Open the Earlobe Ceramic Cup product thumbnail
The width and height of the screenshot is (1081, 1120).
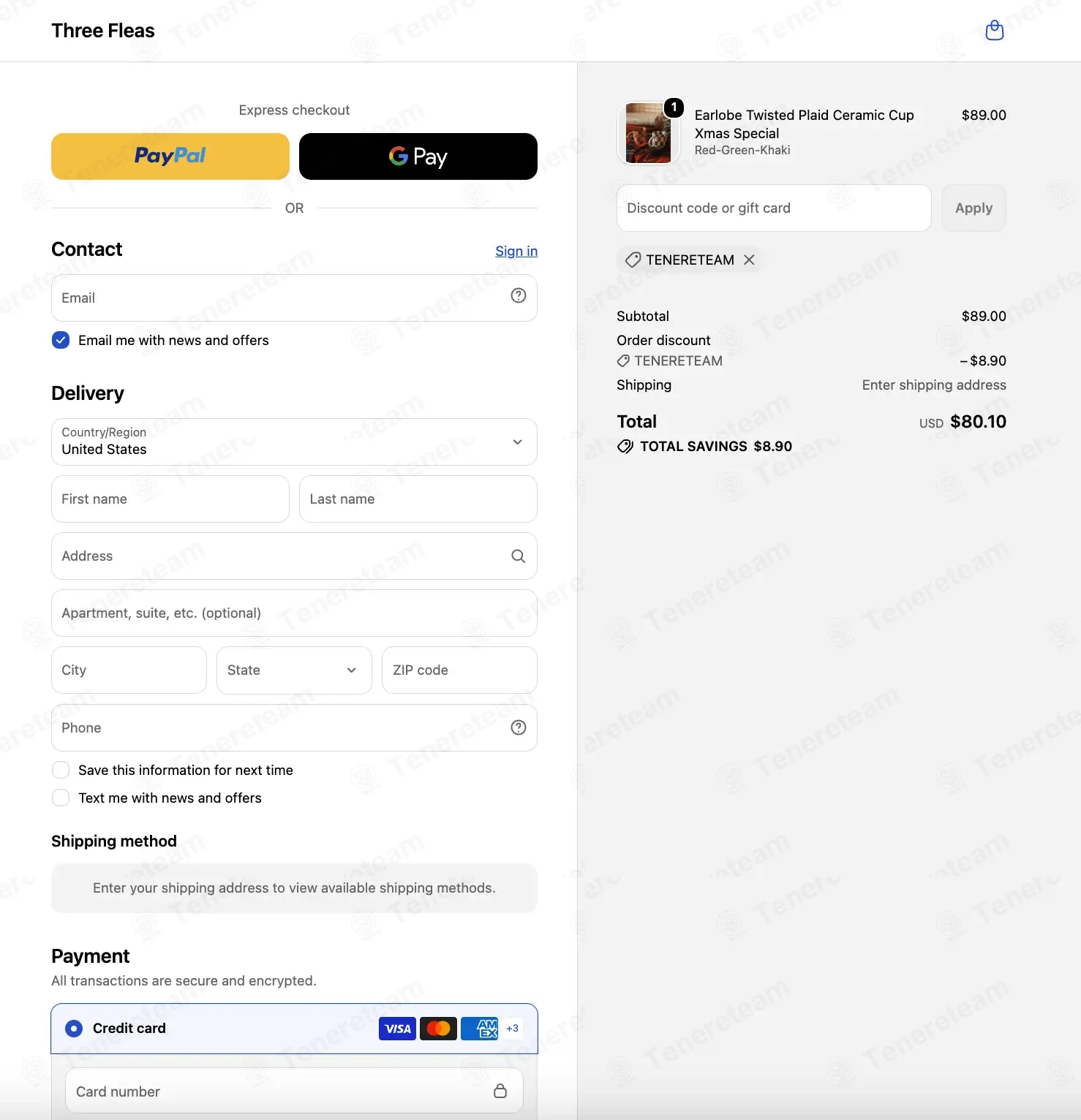point(648,132)
